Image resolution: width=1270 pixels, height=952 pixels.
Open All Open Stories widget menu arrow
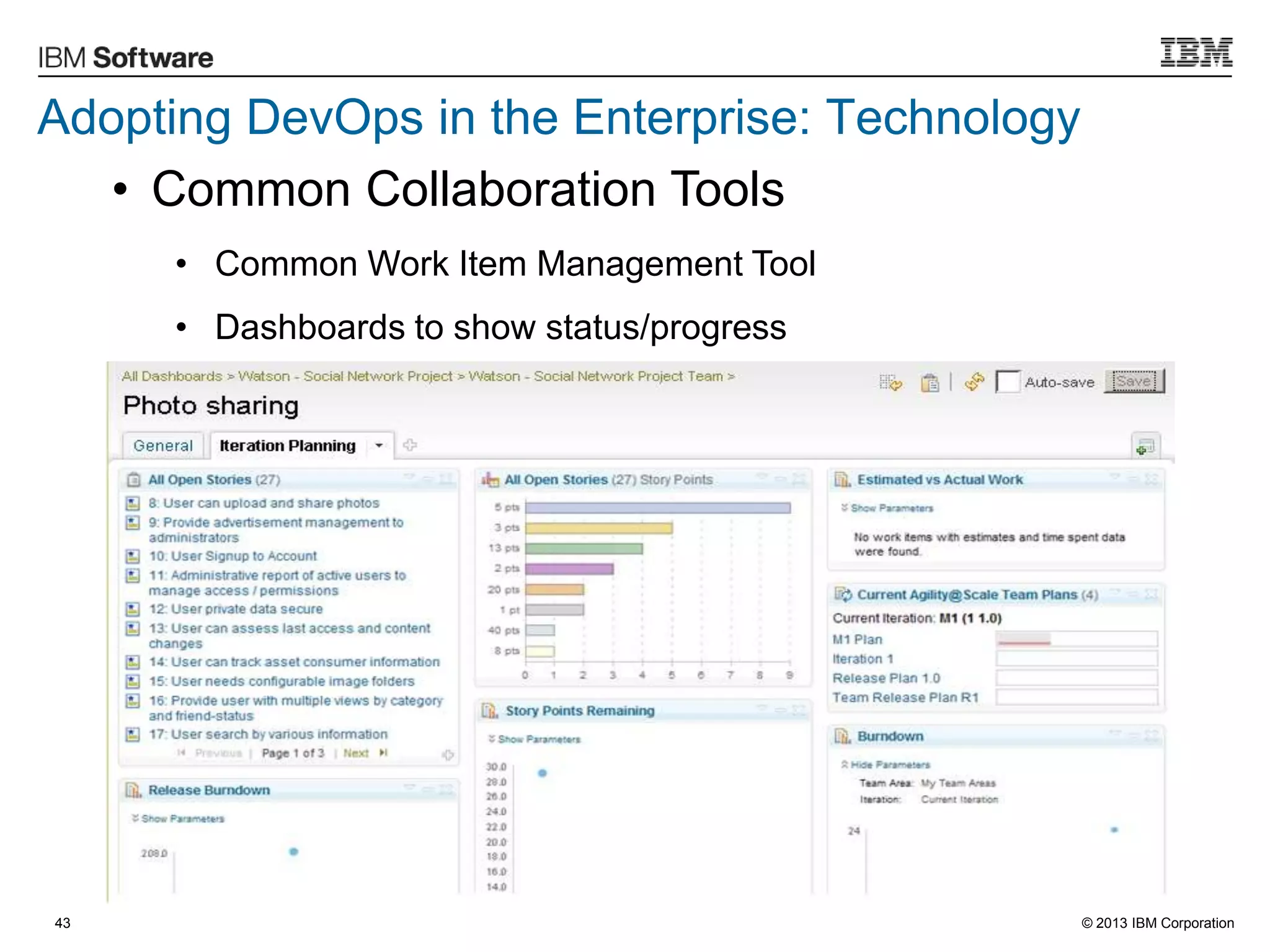click(409, 477)
